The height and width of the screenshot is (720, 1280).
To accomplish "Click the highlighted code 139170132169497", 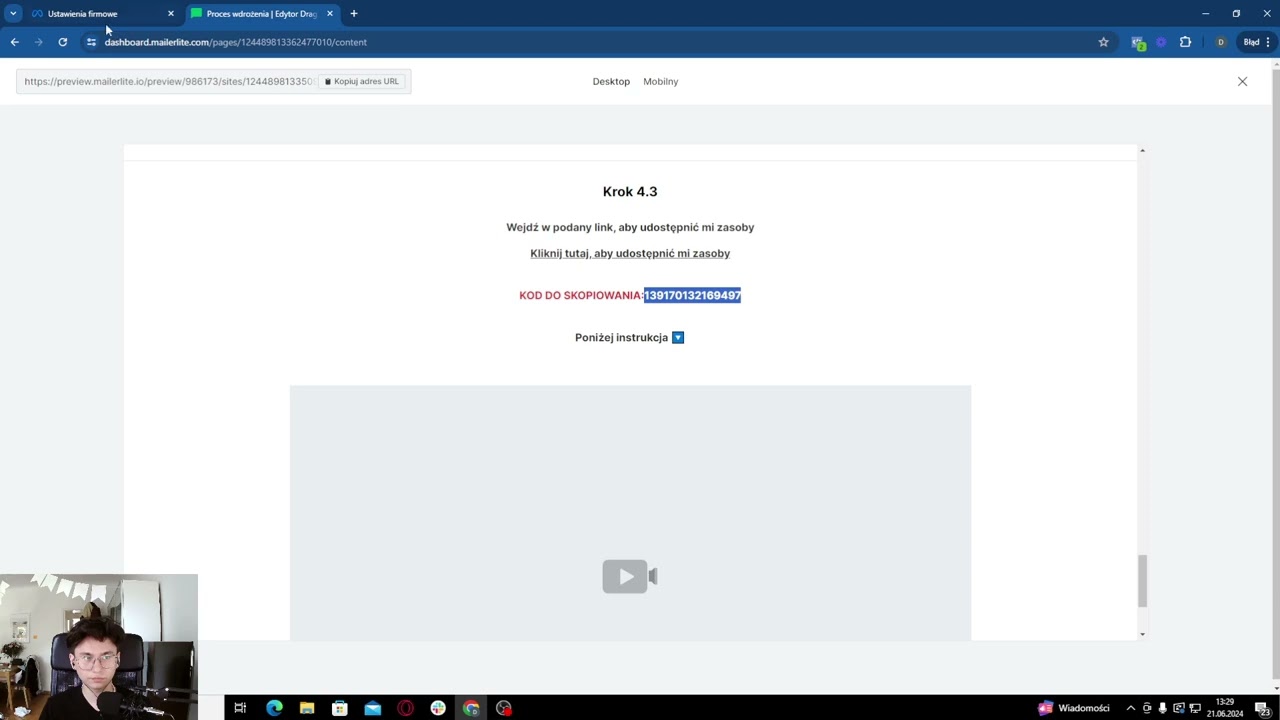I will [x=692, y=295].
